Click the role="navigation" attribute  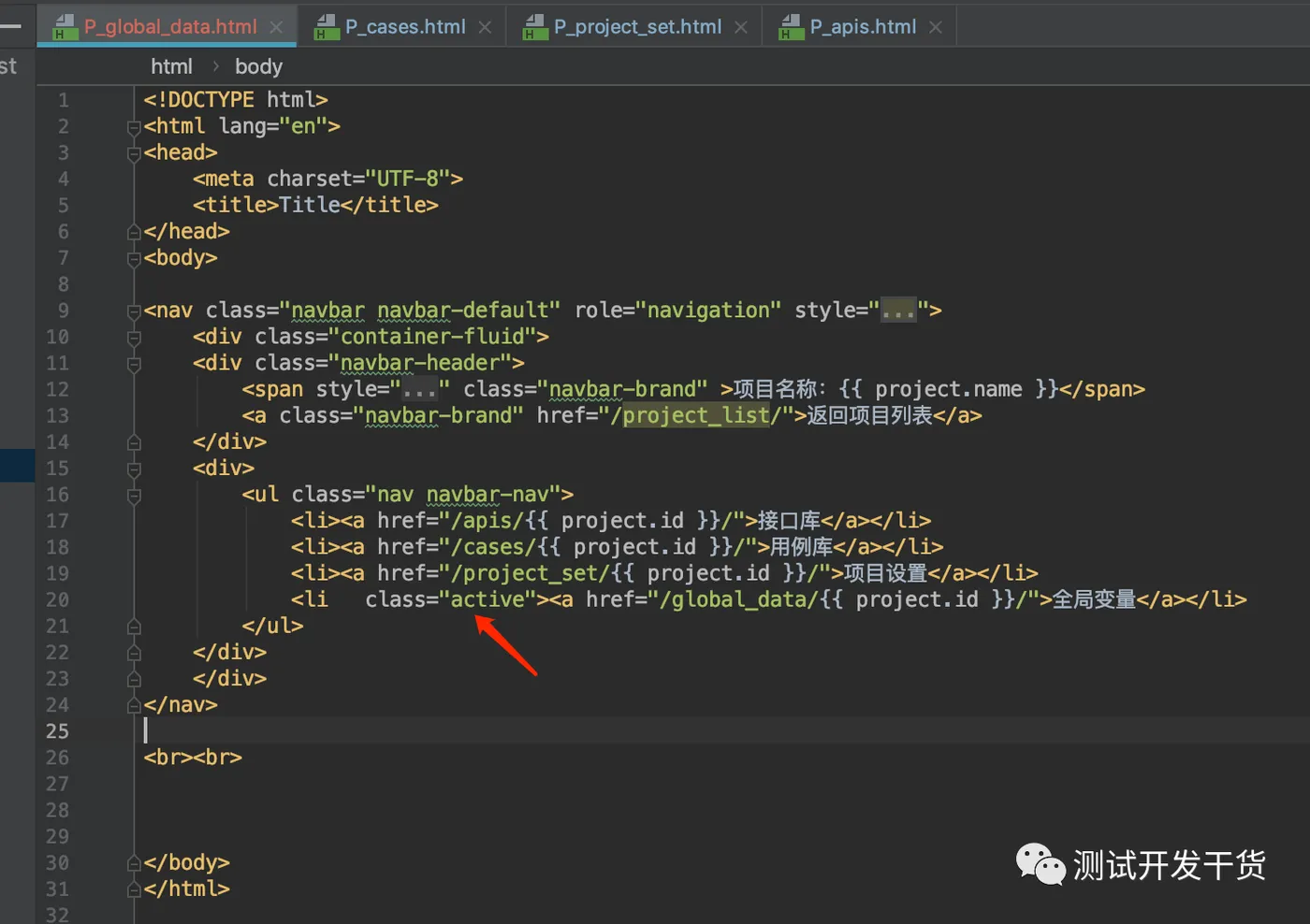coord(677,310)
